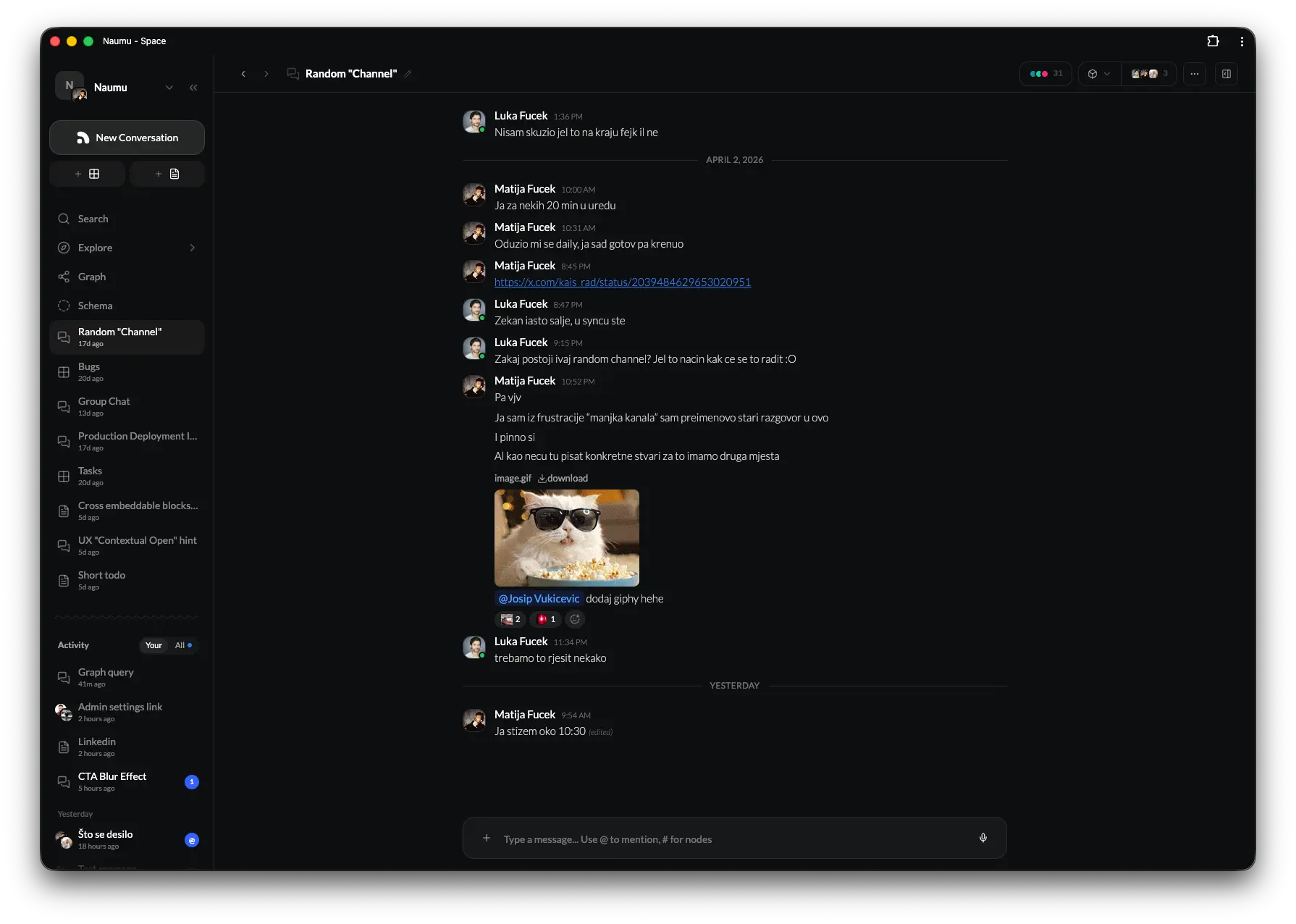Click the Search magnifier icon
The height and width of the screenshot is (924, 1296).
(64, 219)
